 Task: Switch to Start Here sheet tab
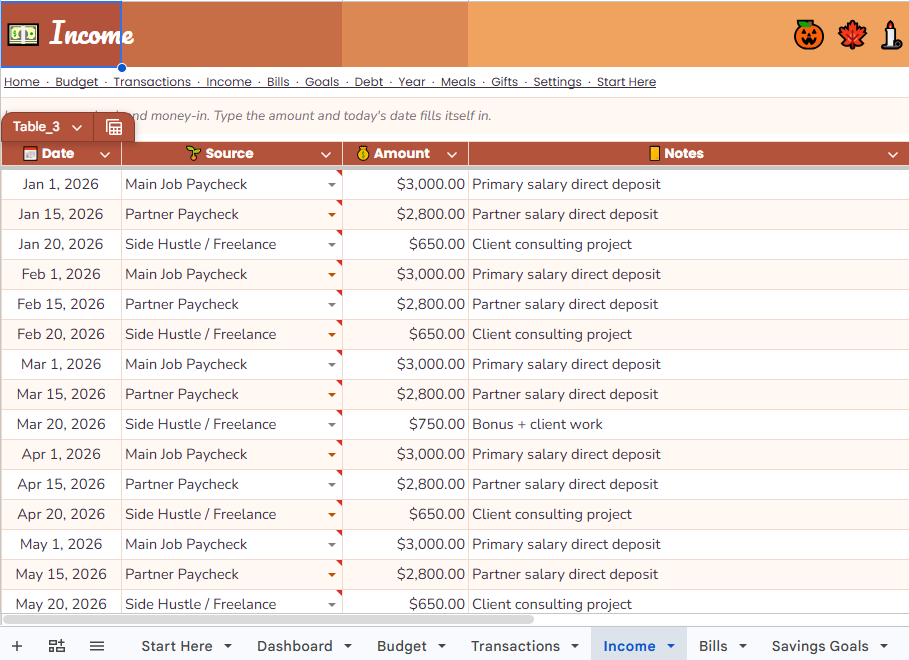(177, 646)
